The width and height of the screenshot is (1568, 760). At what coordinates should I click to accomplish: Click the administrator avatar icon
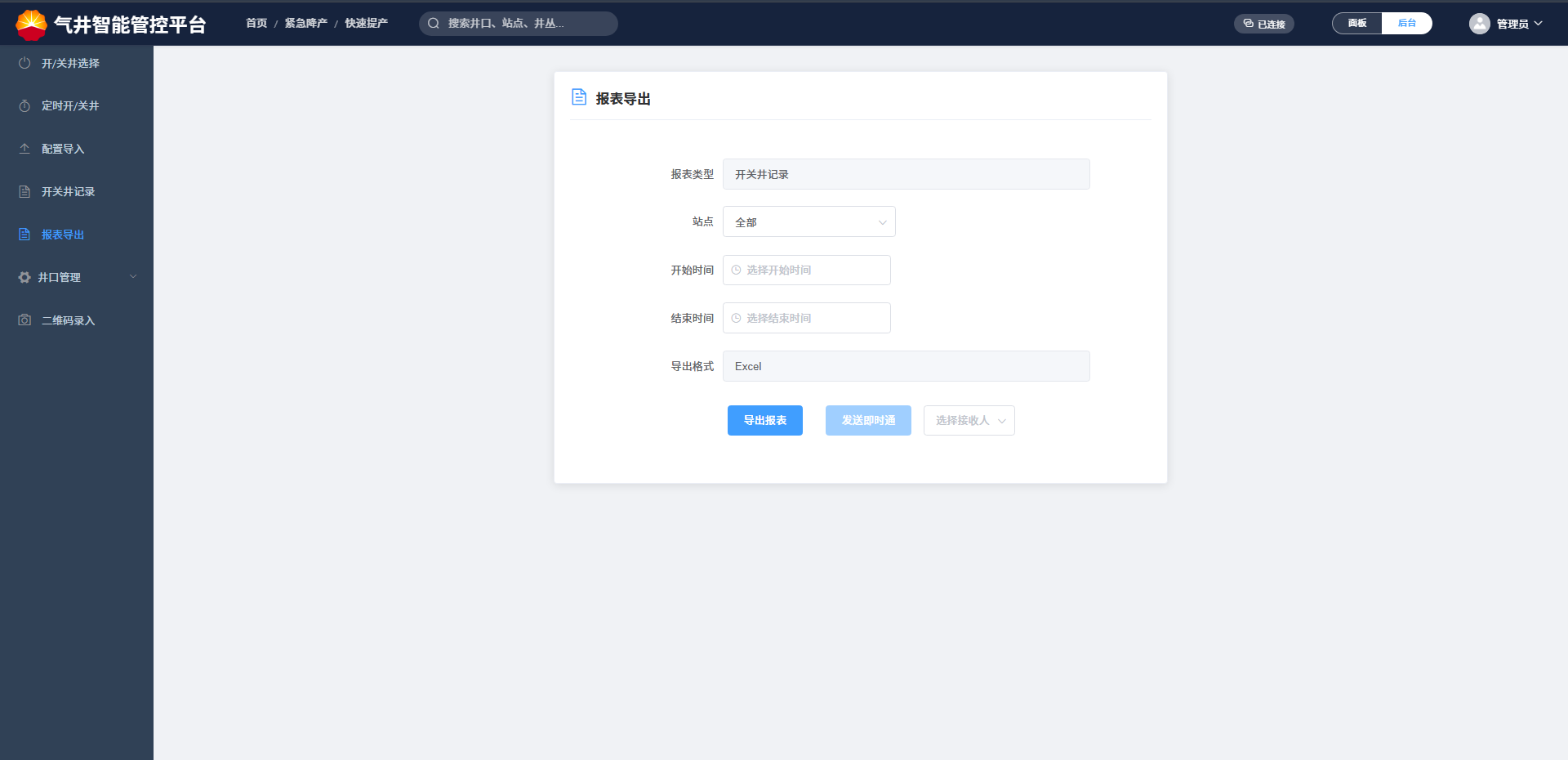point(1479,24)
